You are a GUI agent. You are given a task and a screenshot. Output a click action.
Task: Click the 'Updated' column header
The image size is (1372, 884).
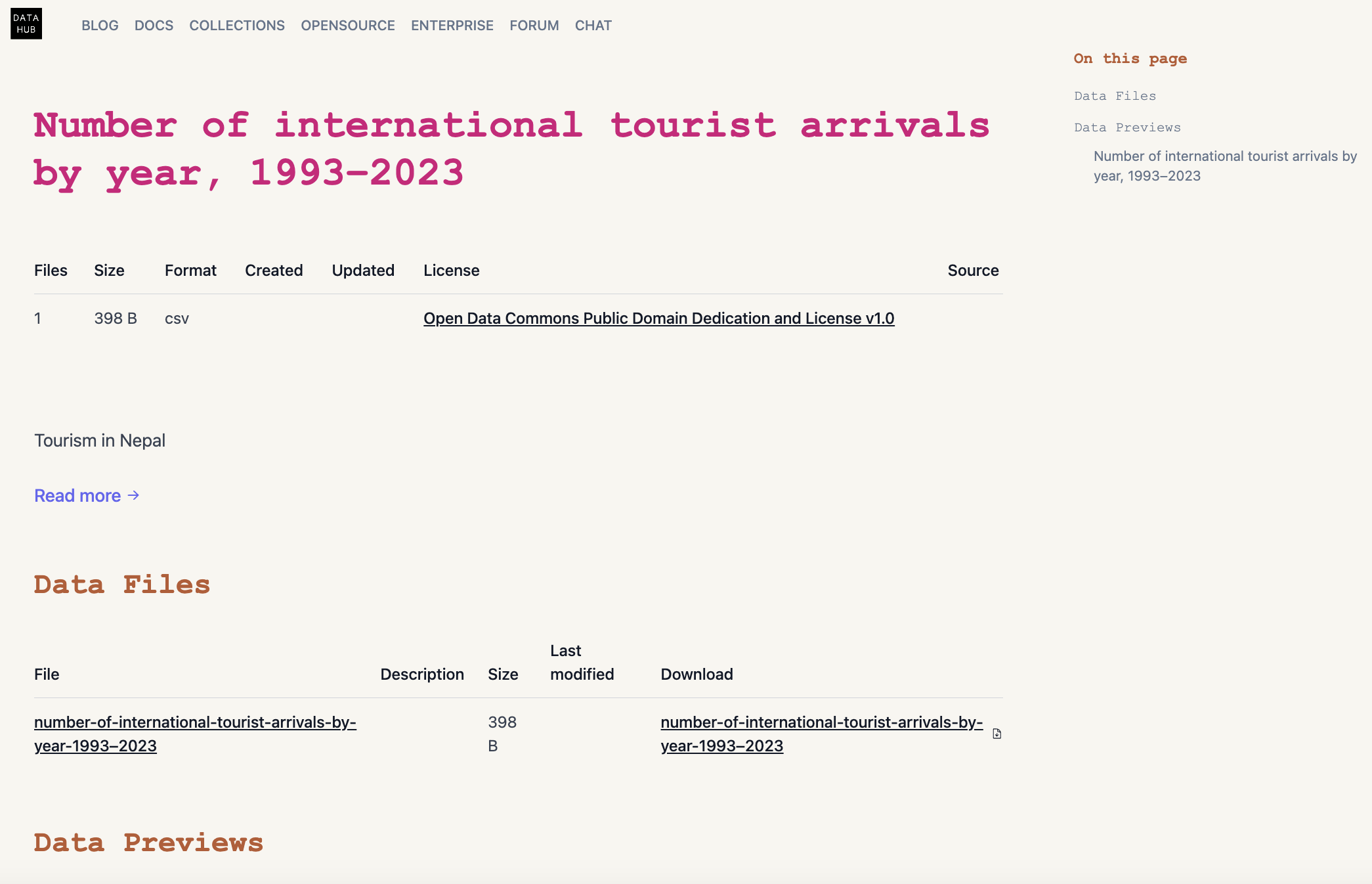coord(363,271)
